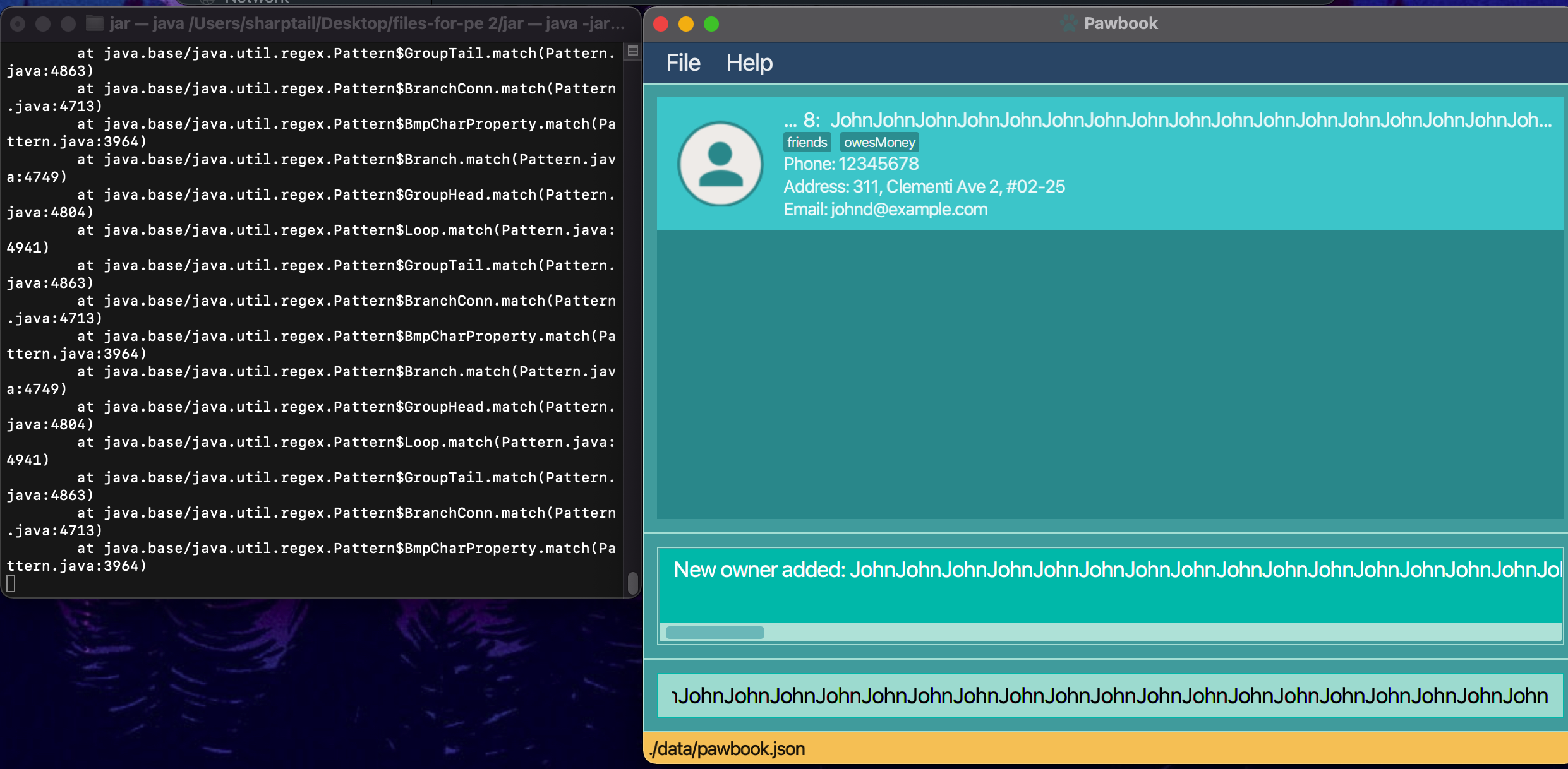Image resolution: width=1568 pixels, height=769 pixels.
Task: Click the Email johnd@example.com text
Action: 885,210
